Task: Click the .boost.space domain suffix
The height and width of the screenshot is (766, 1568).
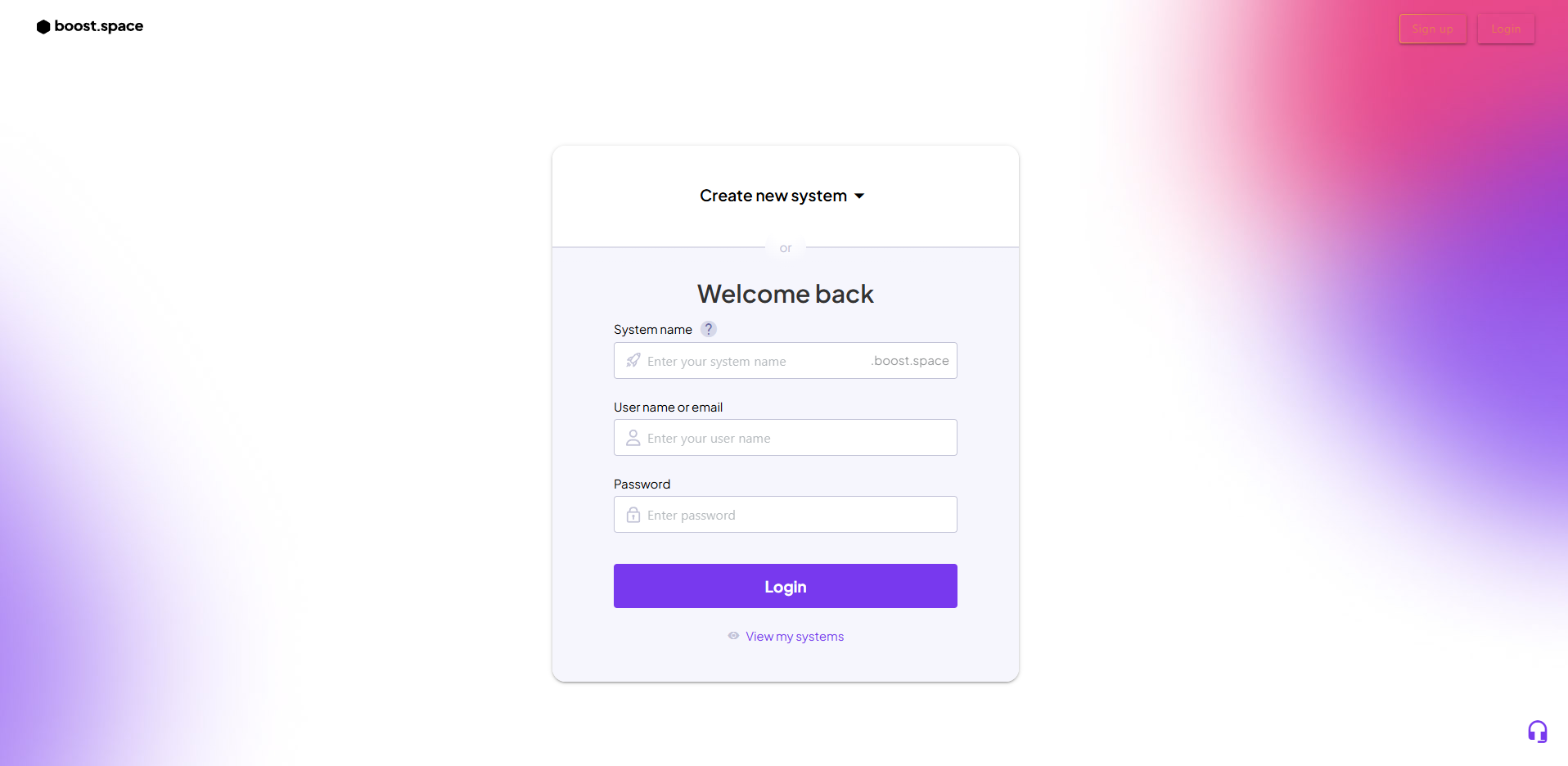Action: (x=910, y=361)
